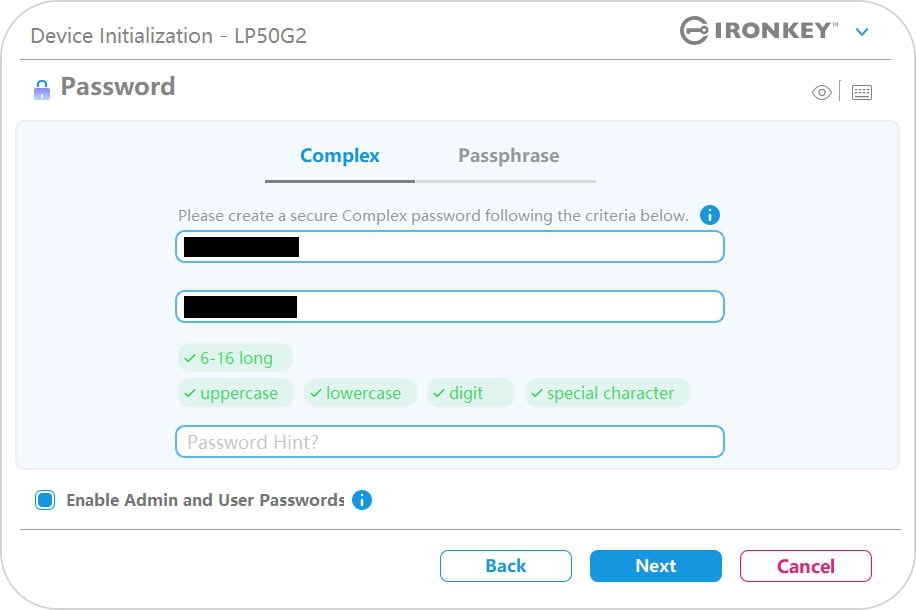Click the Password Hint field
Image resolution: width=916 pixels, height=610 pixels.
point(449,442)
